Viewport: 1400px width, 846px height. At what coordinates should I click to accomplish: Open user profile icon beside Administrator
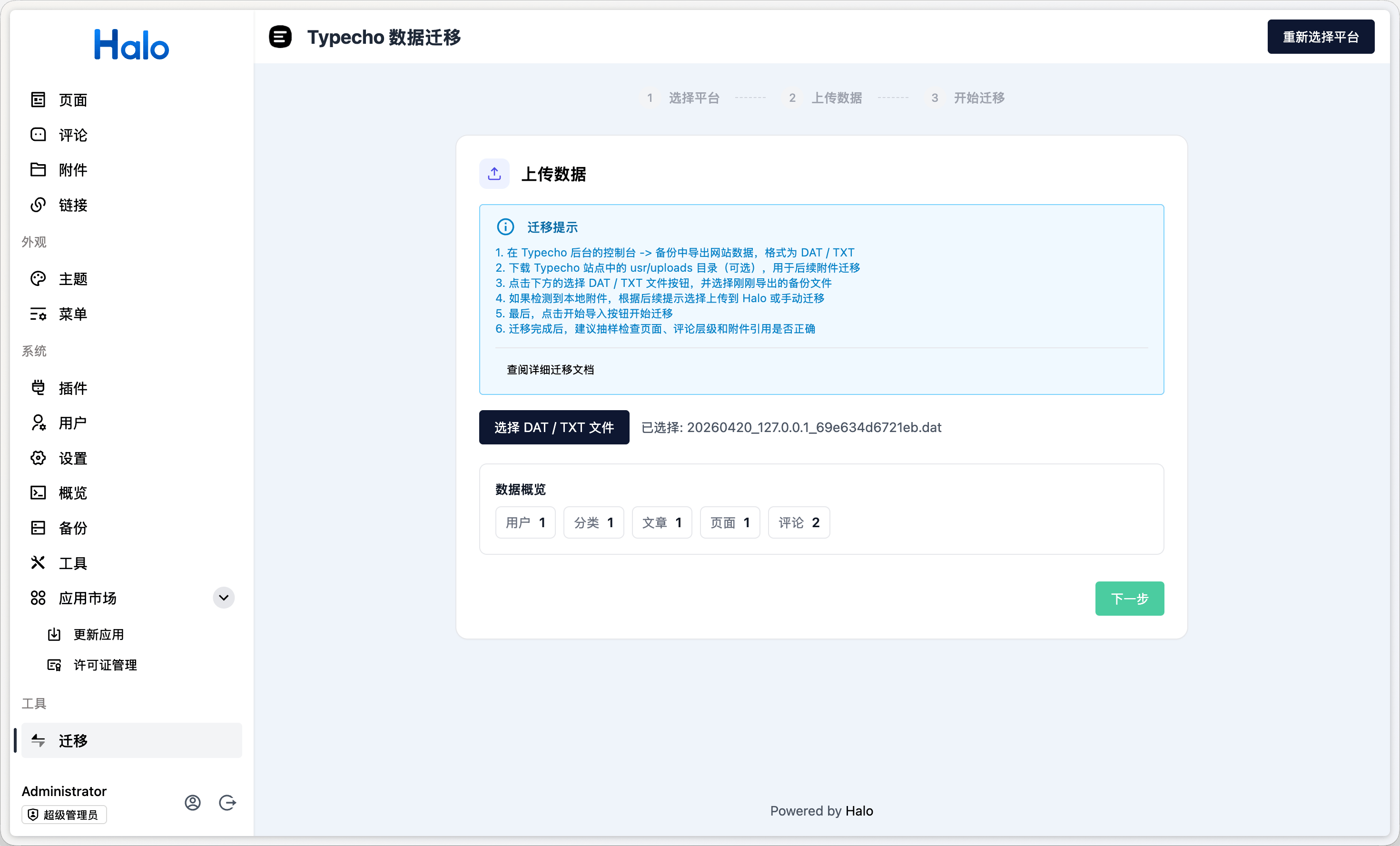(193, 802)
